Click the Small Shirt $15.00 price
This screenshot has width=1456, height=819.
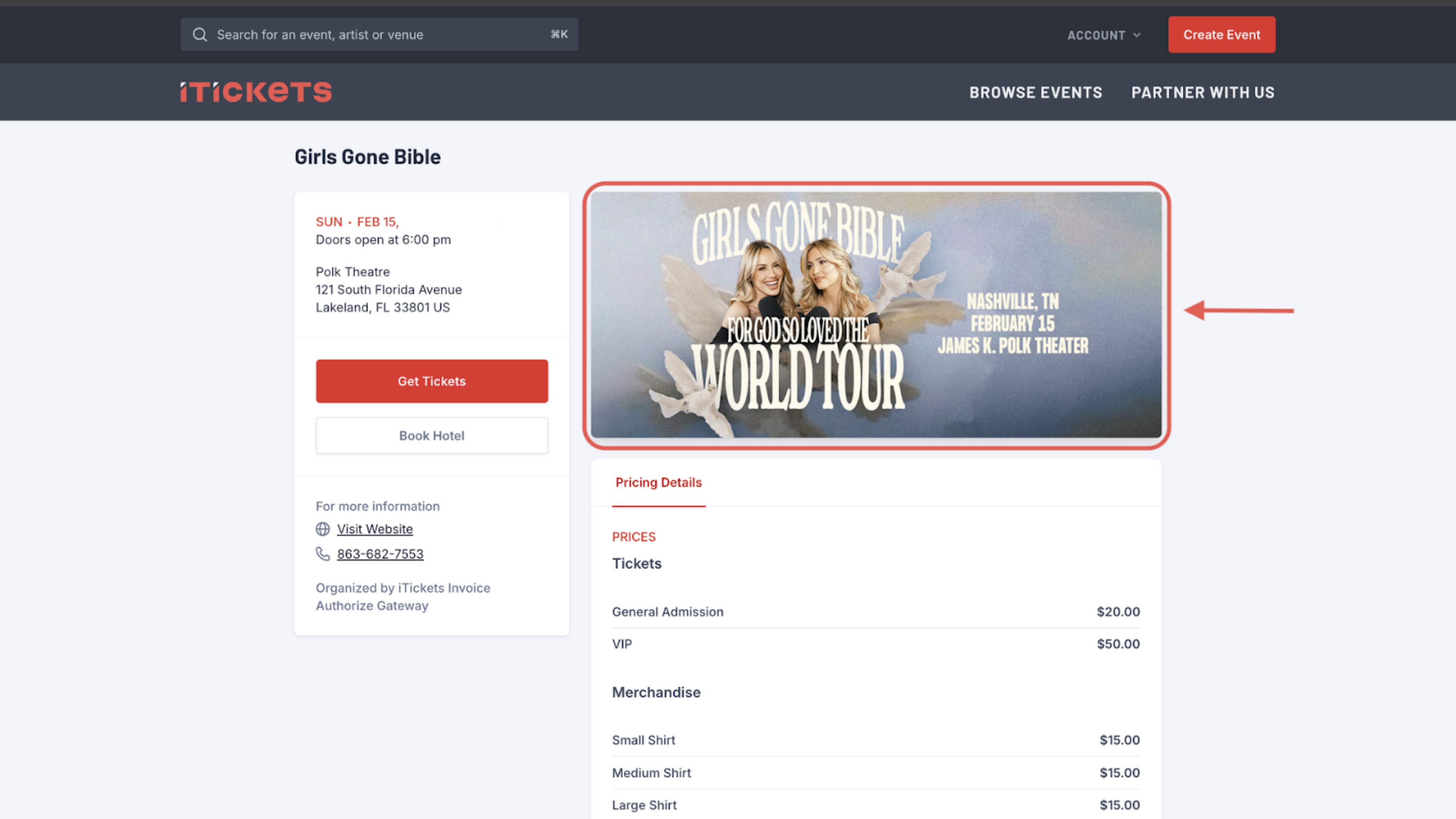pyautogui.click(x=1119, y=740)
